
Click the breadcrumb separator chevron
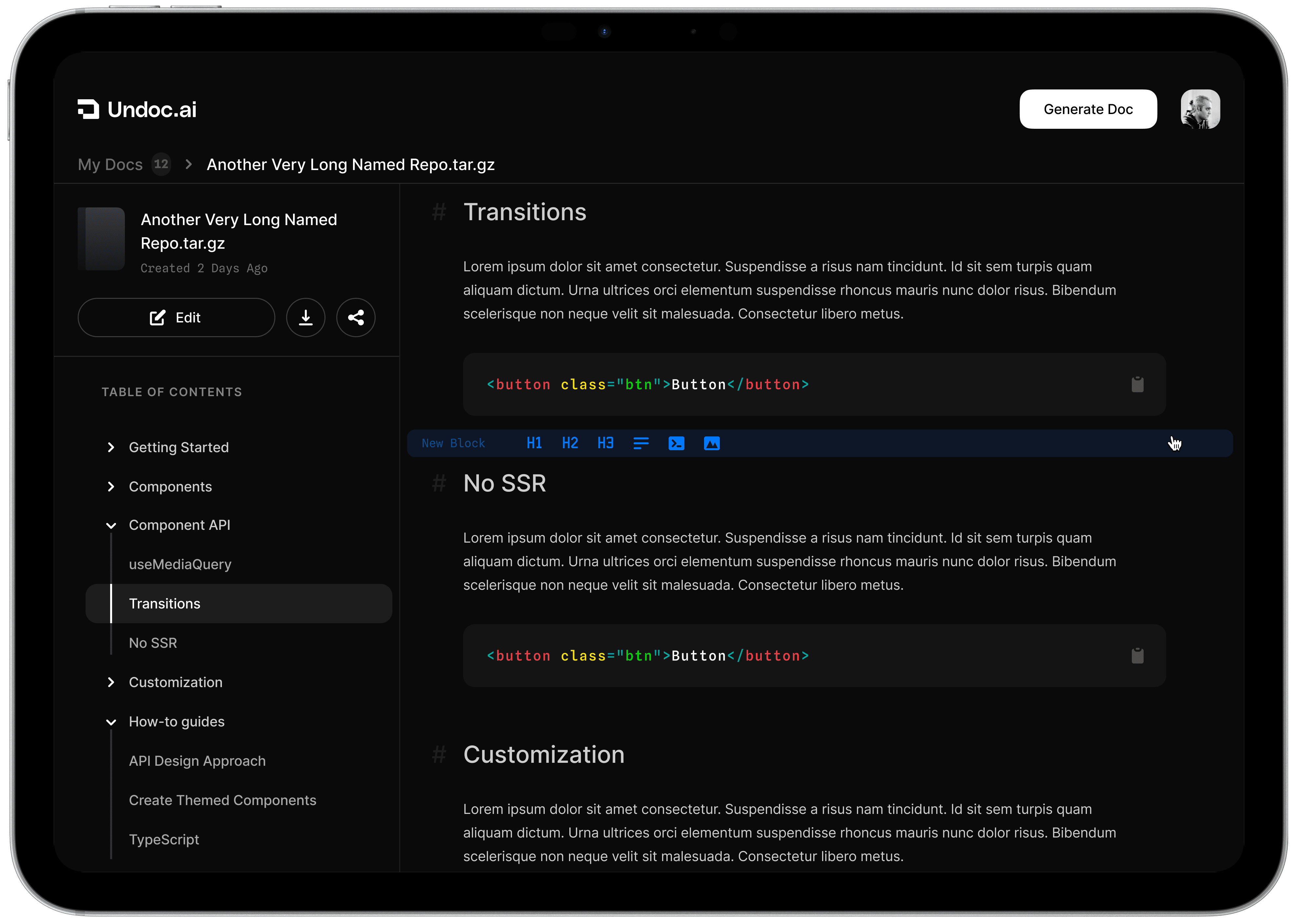(x=188, y=164)
